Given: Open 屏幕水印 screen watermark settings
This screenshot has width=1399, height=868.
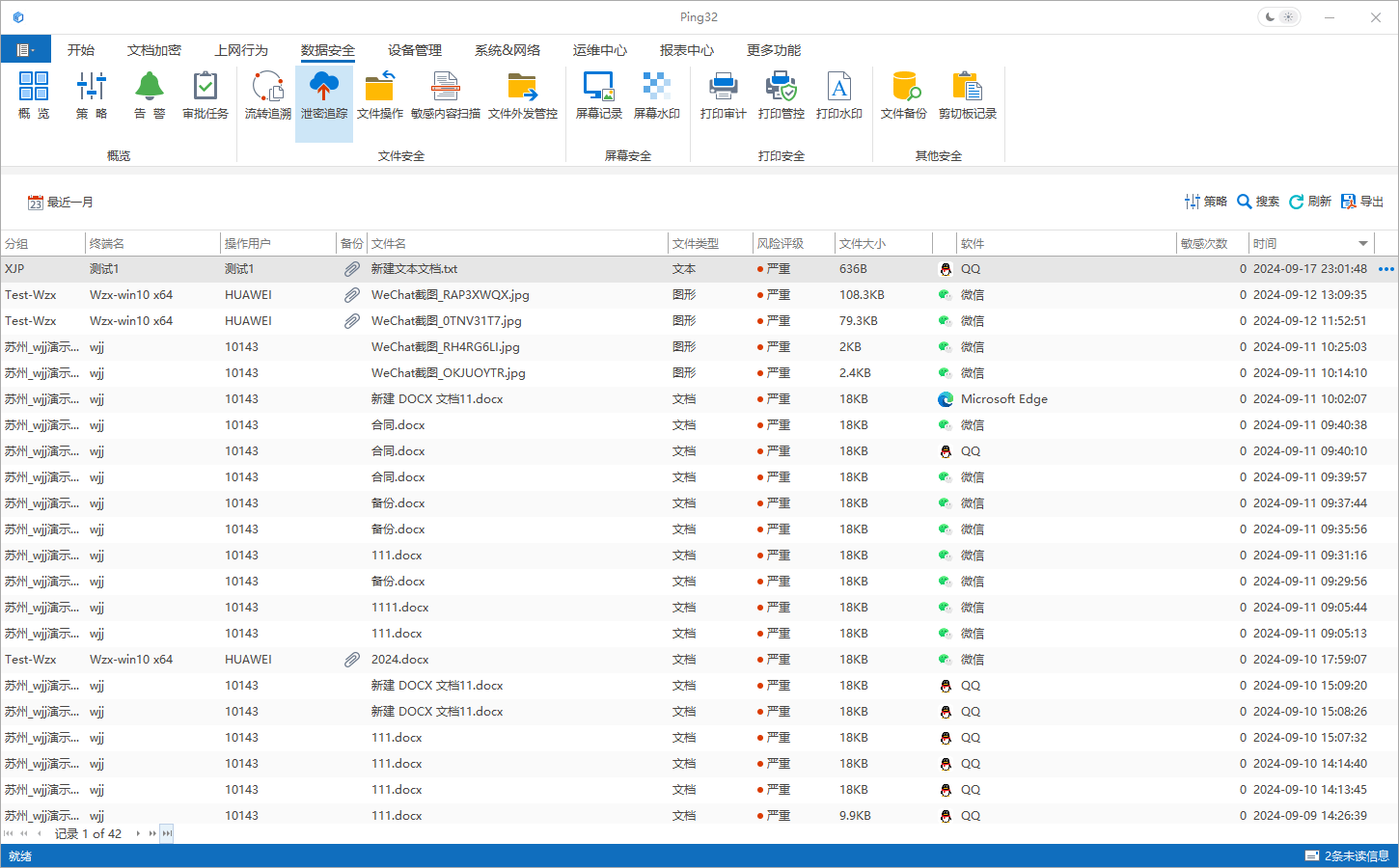Looking at the screenshot, I should pyautogui.click(x=657, y=96).
